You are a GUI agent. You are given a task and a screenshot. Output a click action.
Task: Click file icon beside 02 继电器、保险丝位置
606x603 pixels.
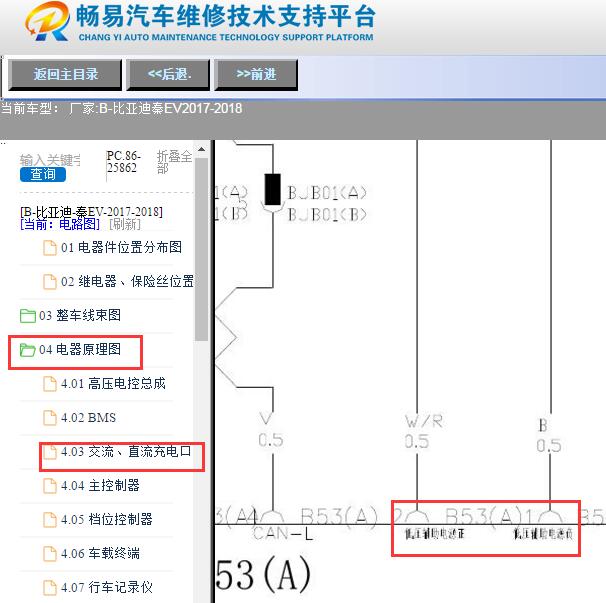(49, 282)
